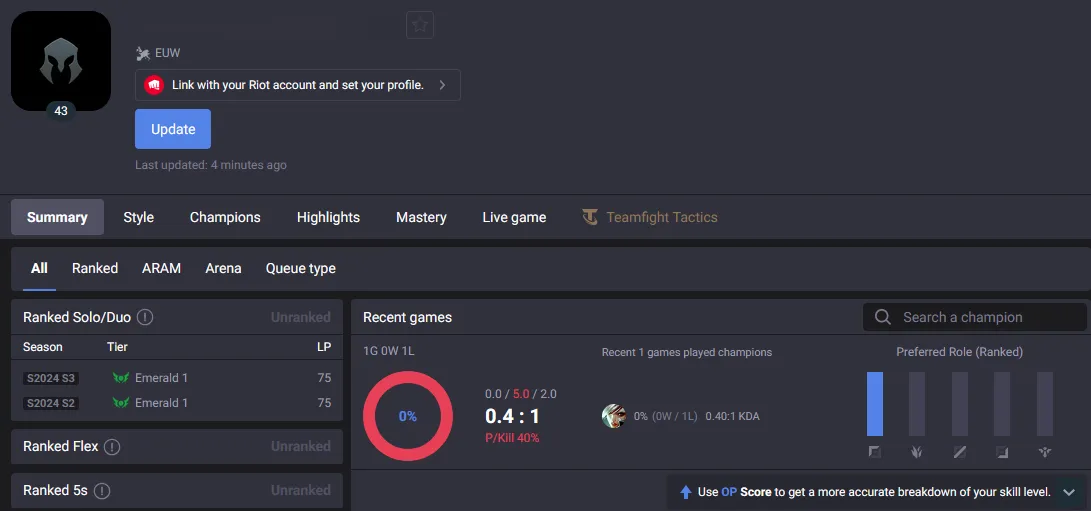Image resolution: width=1091 pixels, height=511 pixels.
Task: Click the Support preferred role bar
Action: pos(1044,404)
